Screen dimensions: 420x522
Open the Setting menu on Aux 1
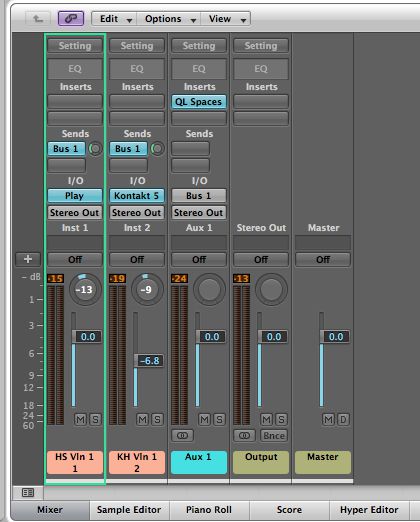[199, 46]
